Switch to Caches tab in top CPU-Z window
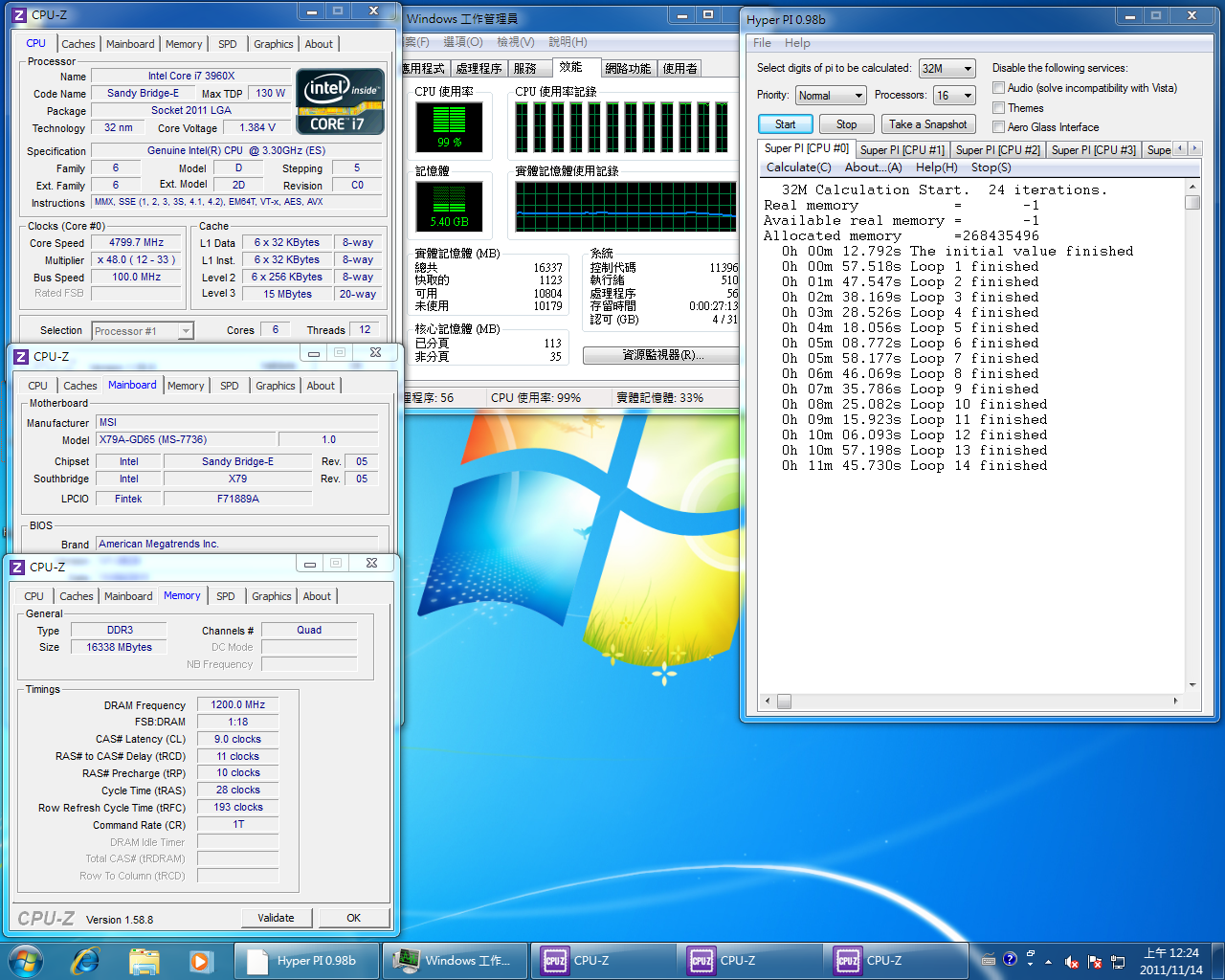This screenshot has height=980, width=1225. 78,44
